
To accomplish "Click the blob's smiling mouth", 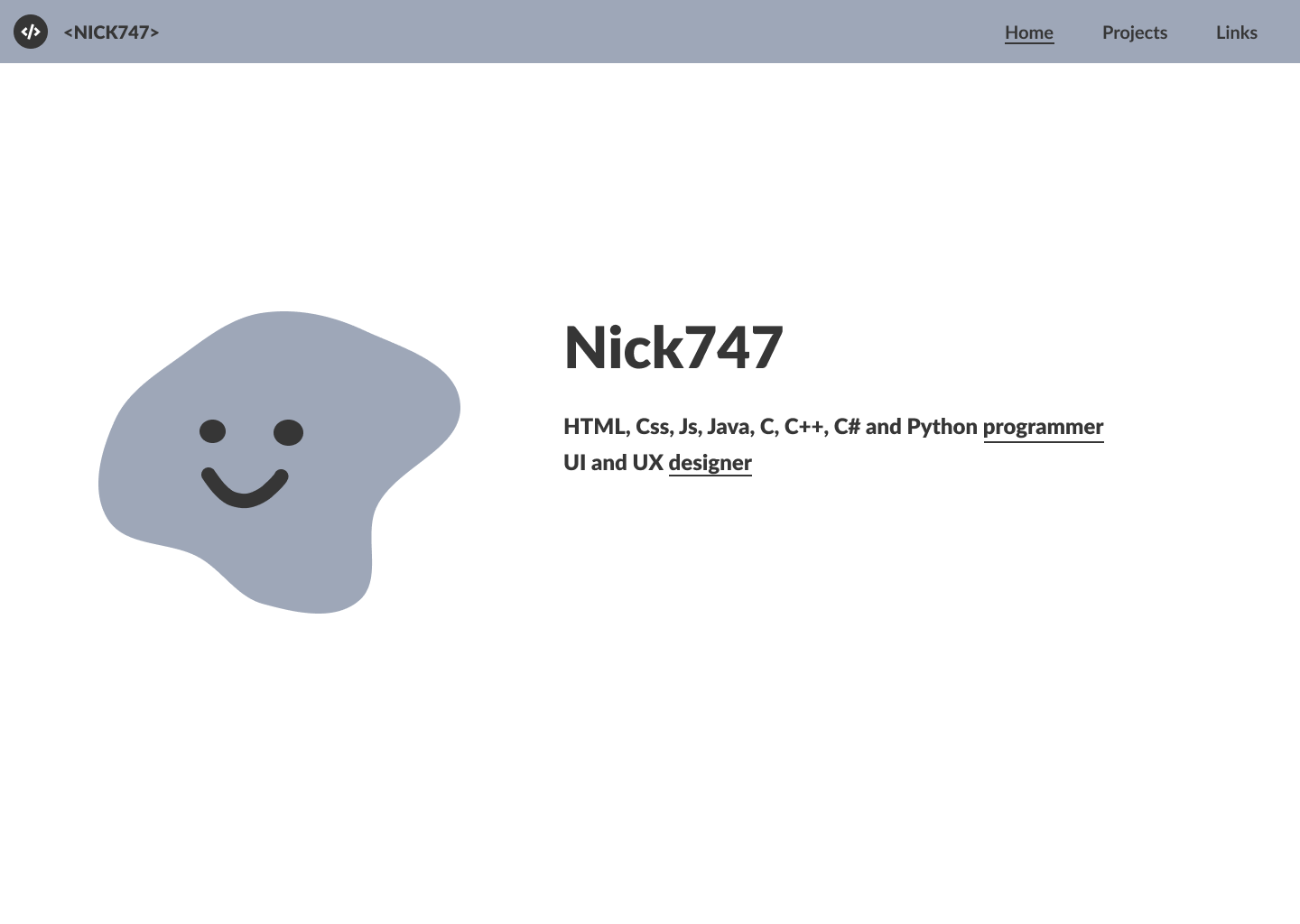I will pos(245,487).
